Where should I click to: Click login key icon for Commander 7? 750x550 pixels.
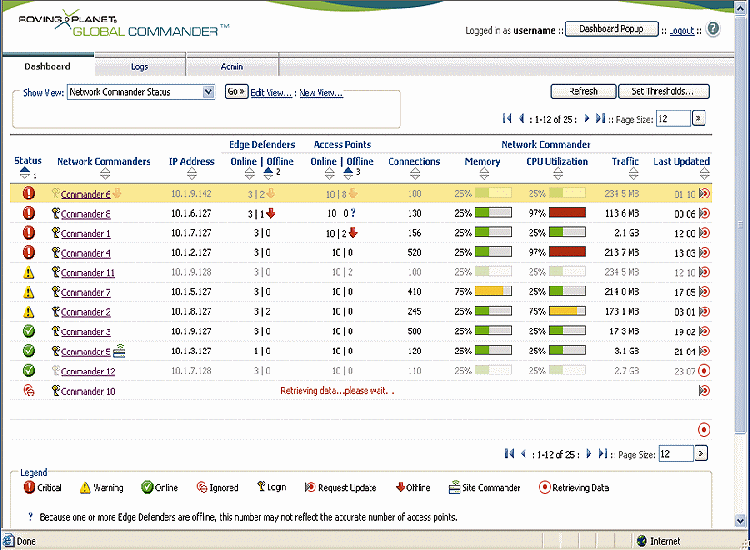[56, 292]
